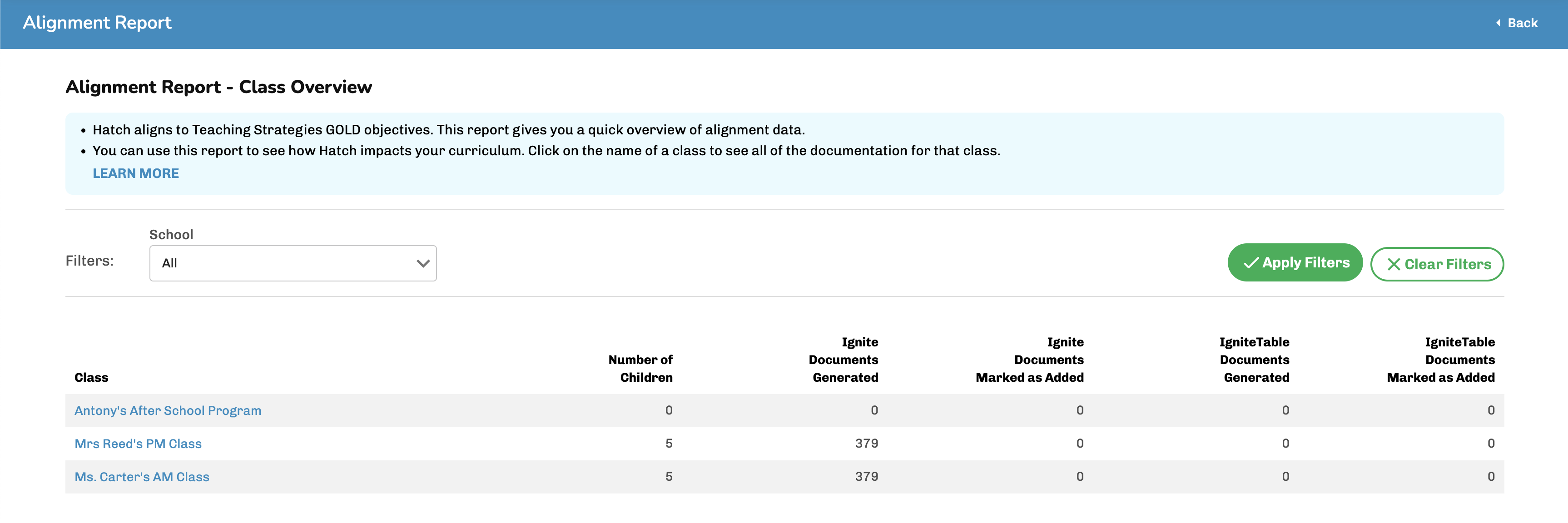Select Antony's program number of children value
The height and width of the screenshot is (523, 1568).
669,410
